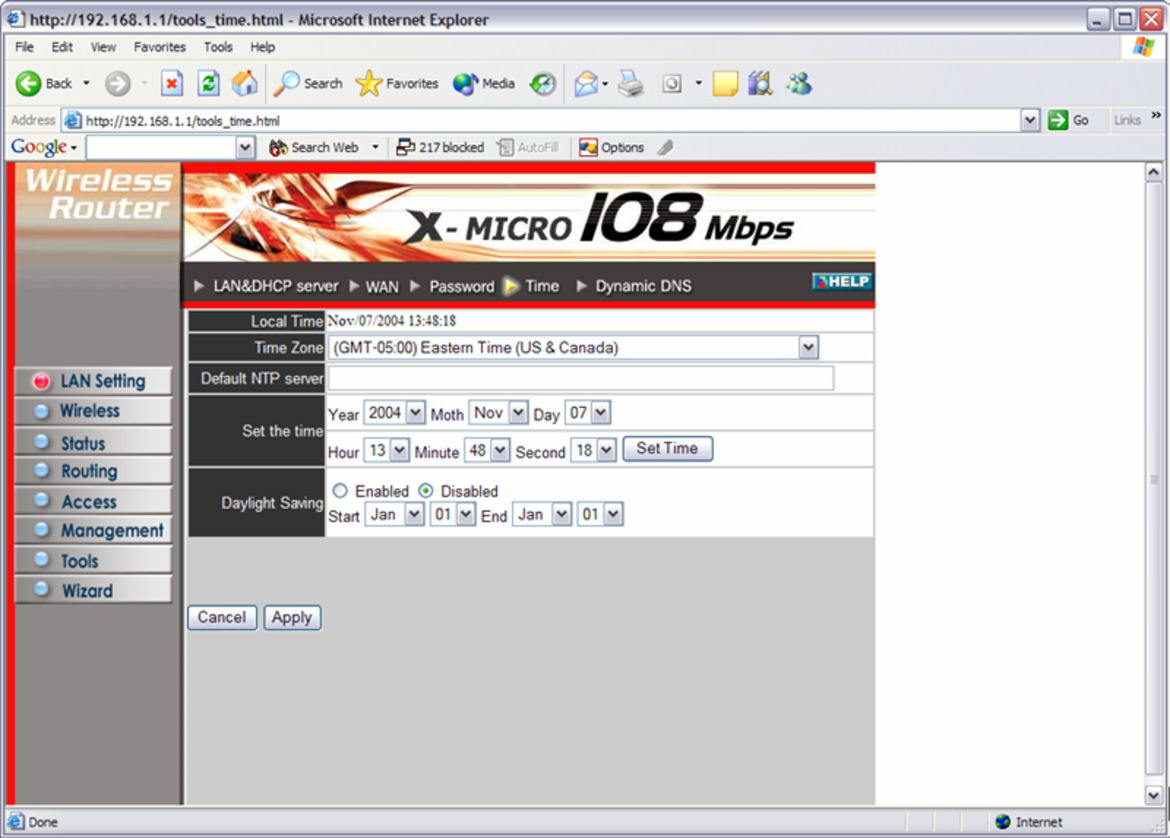Open Search magnifier in toolbar
The height and width of the screenshot is (838, 1170).
(287, 84)
